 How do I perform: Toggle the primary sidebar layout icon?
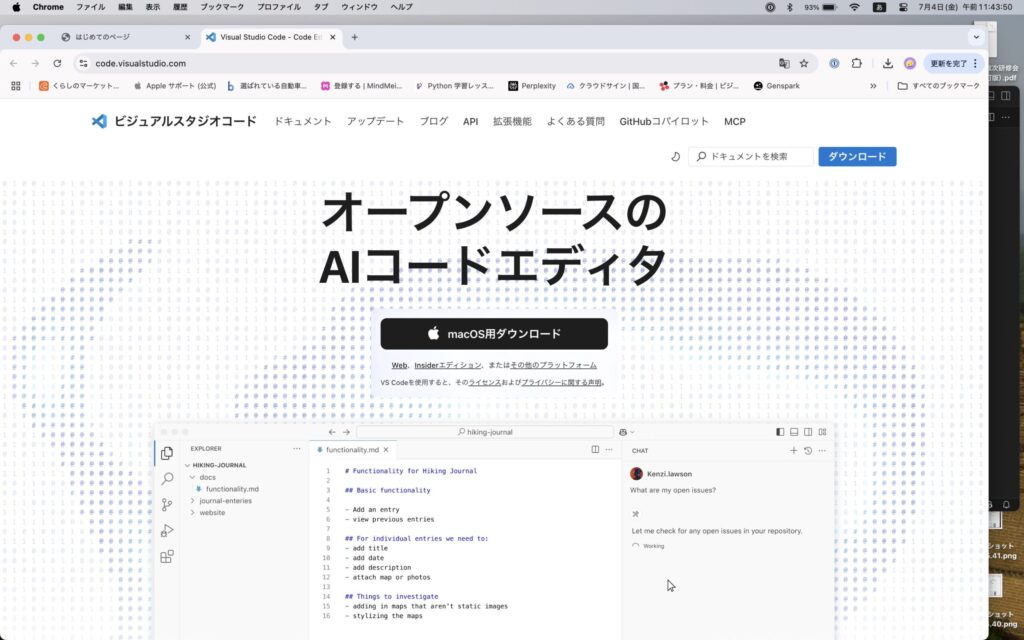pos(780,432)
